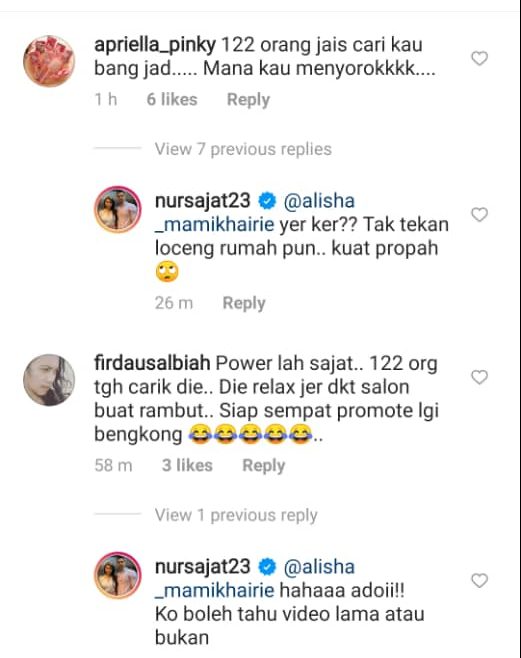Image resolution: width=521 pixels, height=658 pixels.
Task: Open nursajat23's avatar on 'yer ker' reply
Action: click(118, 209)
